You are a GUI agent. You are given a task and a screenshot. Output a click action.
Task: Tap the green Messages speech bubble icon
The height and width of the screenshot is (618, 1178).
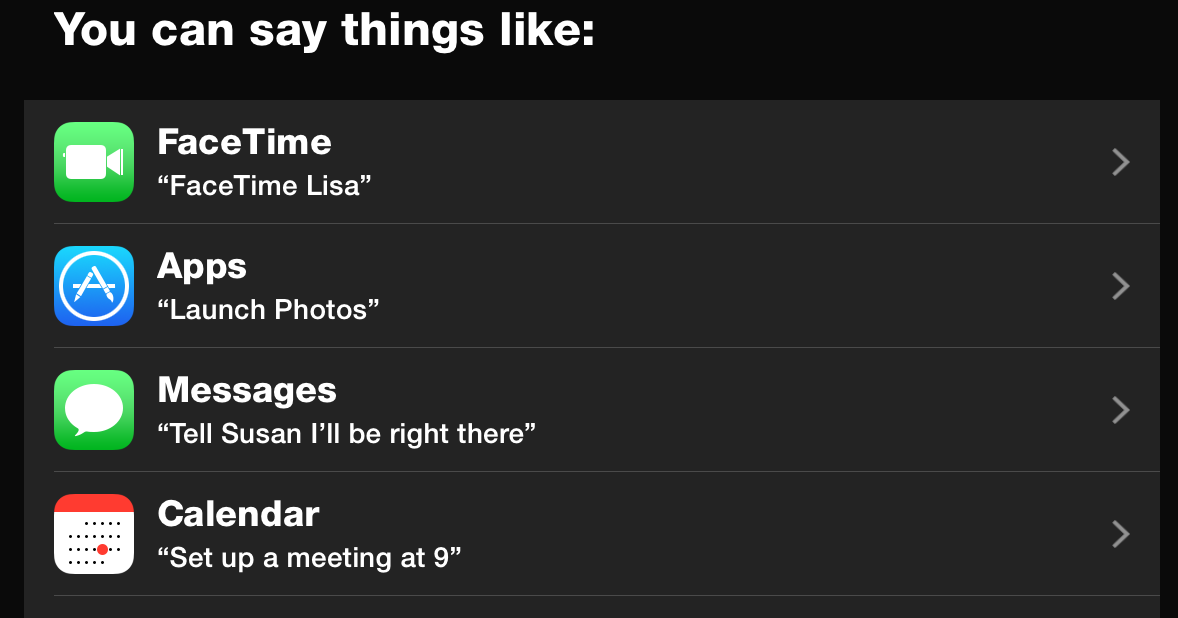94,410
